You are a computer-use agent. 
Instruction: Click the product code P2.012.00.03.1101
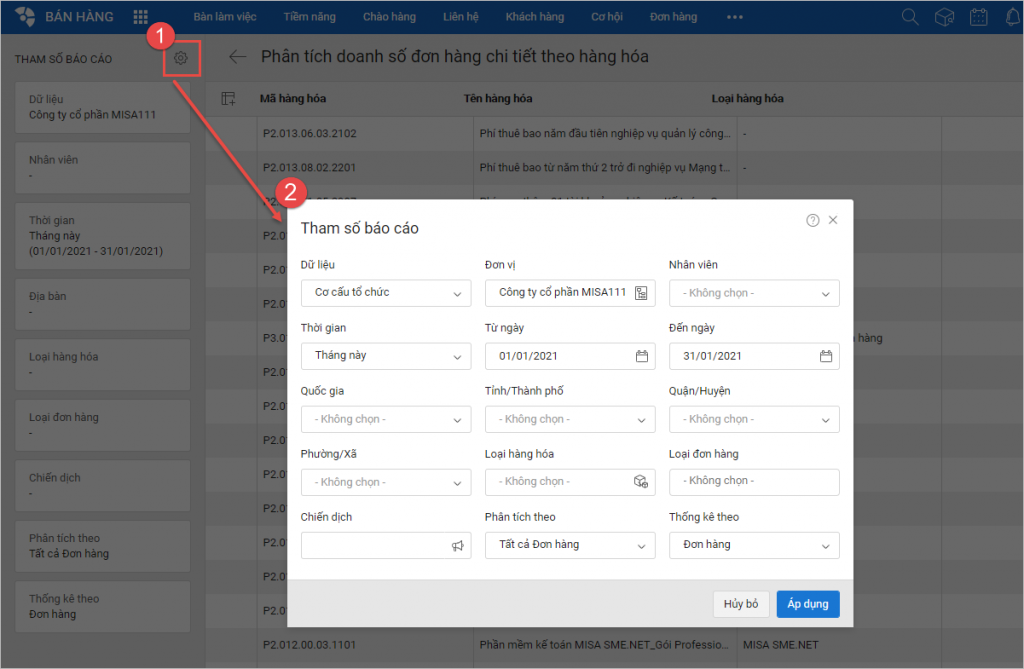310,645
